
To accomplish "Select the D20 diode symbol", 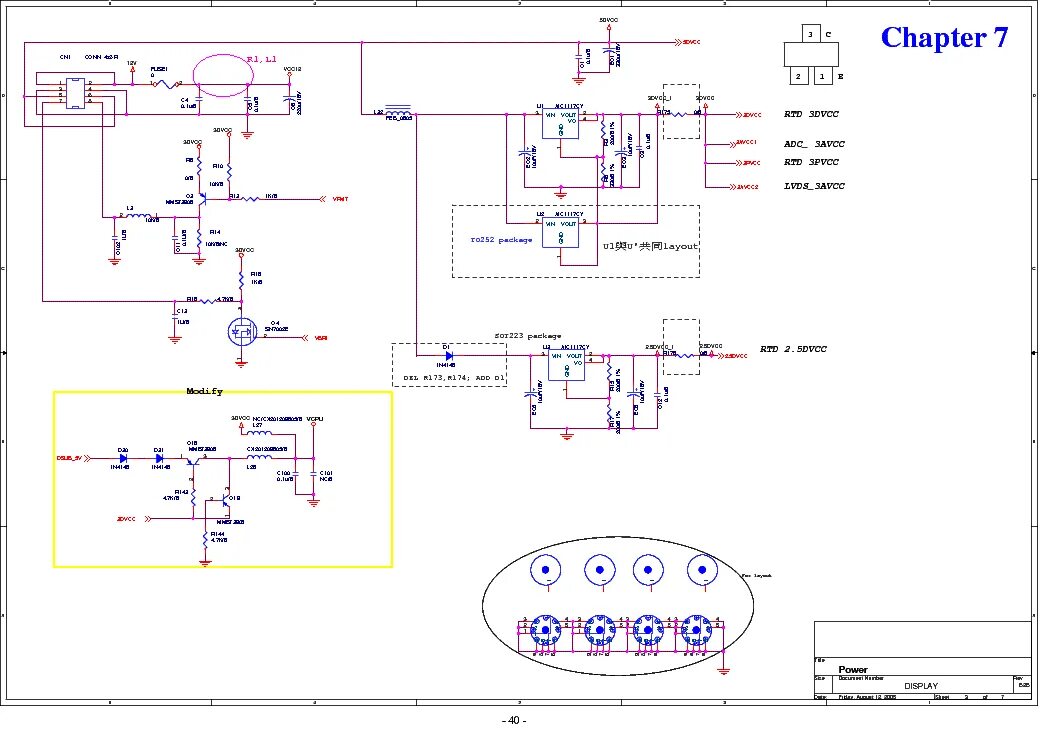I will pos(123,459).
